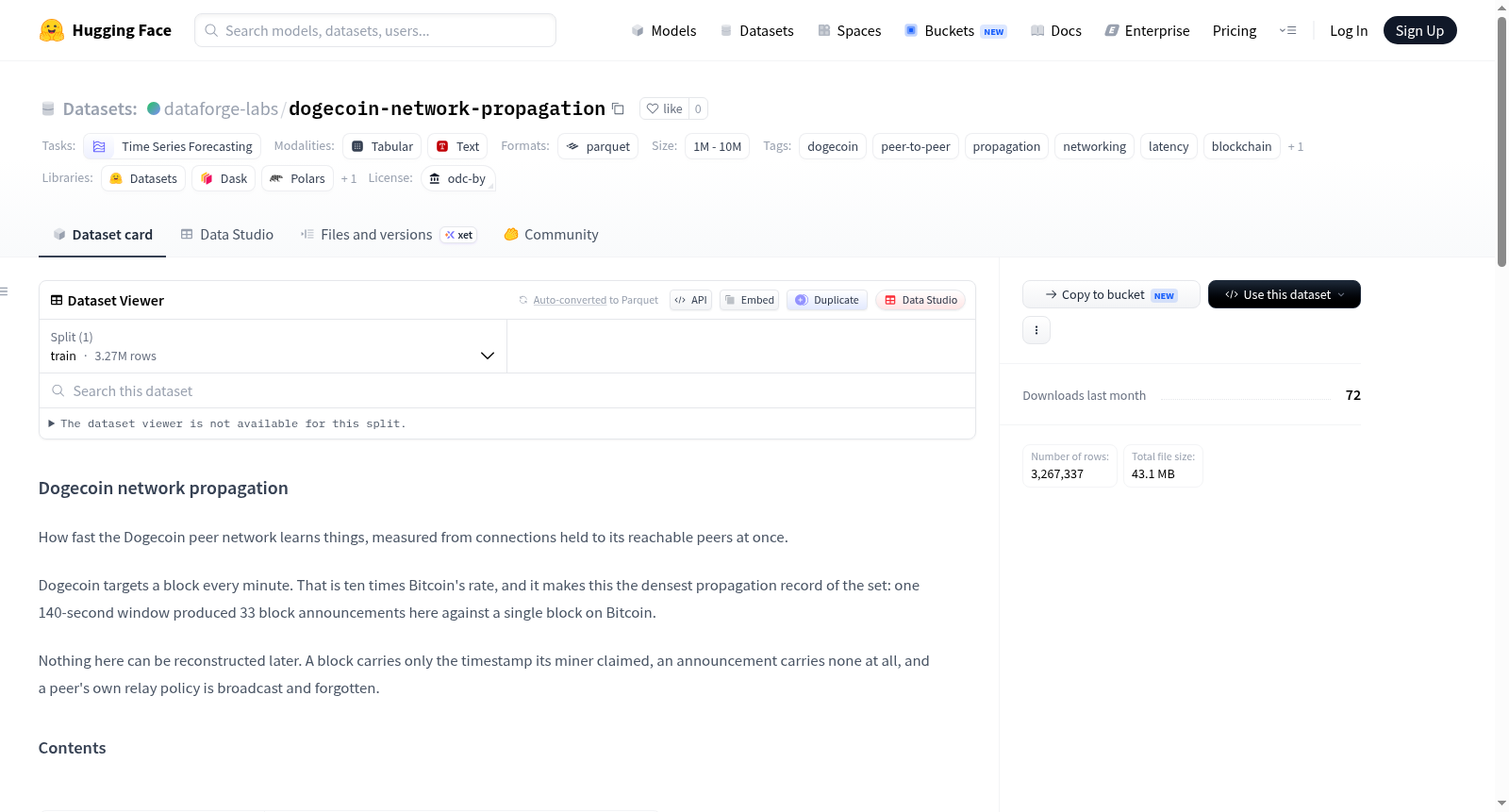This screenshot has width=1509, height=812.
Task: Open the Pricing page
Action: click(x=1235, y=30)
